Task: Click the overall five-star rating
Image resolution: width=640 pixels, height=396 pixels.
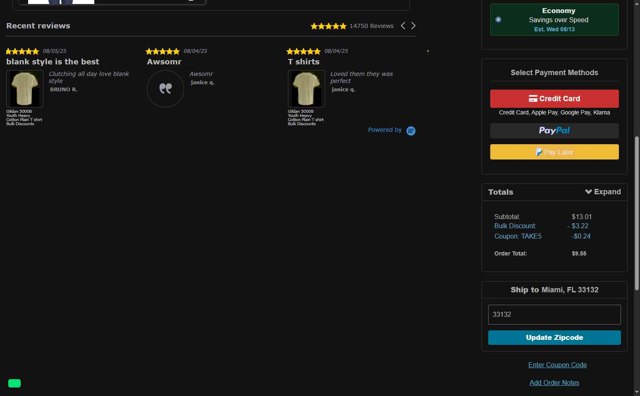Action: [x=328, y=26]
